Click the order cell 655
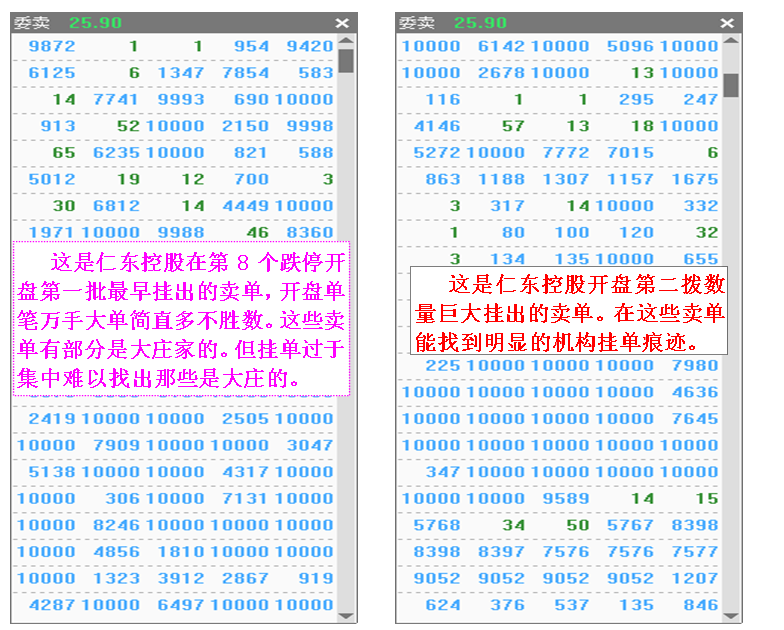This screenshot has width=784, height=630. [x=701, y=259]
